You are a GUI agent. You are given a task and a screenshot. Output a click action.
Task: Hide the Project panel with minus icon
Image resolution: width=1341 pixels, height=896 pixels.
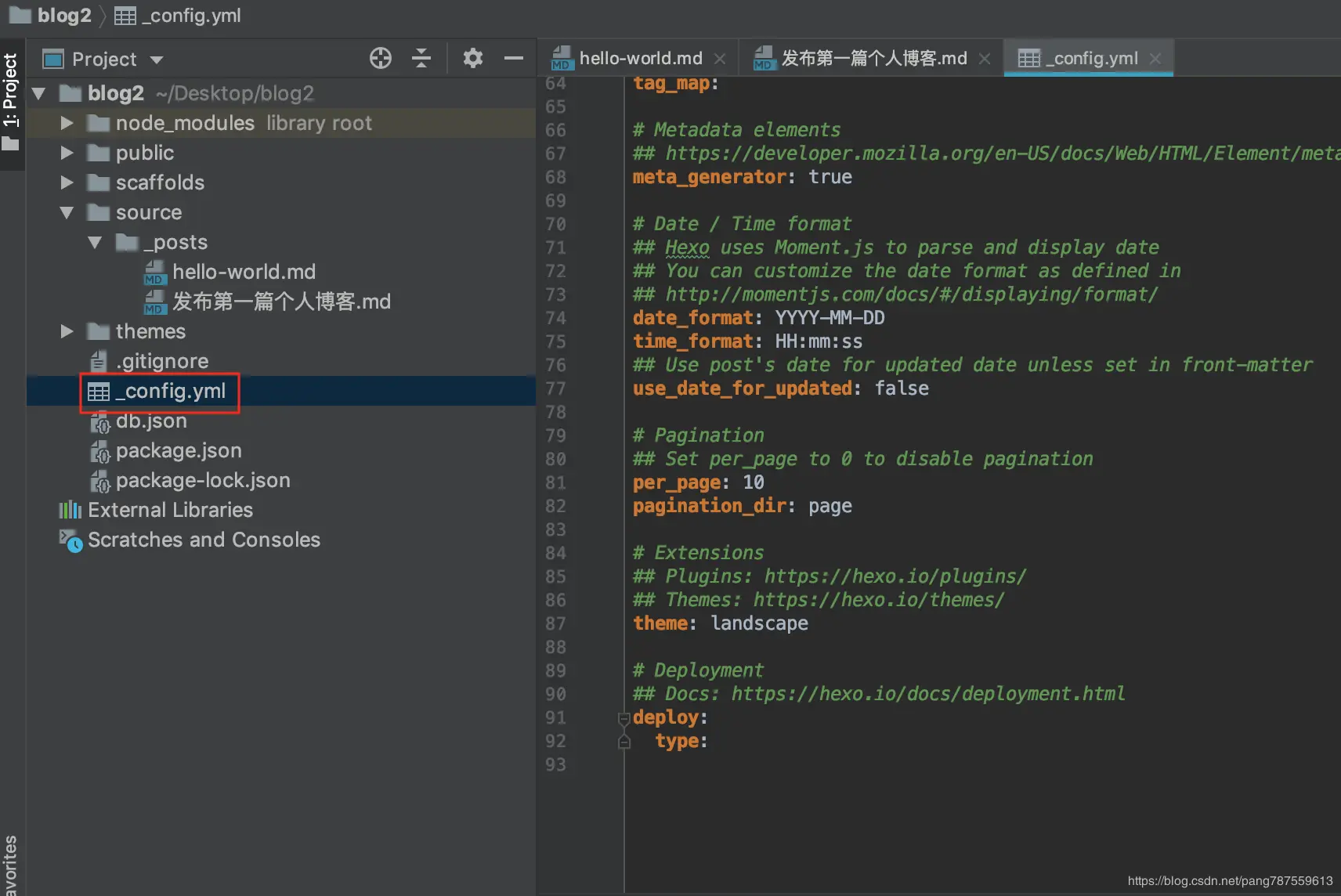tap(513, 59)
